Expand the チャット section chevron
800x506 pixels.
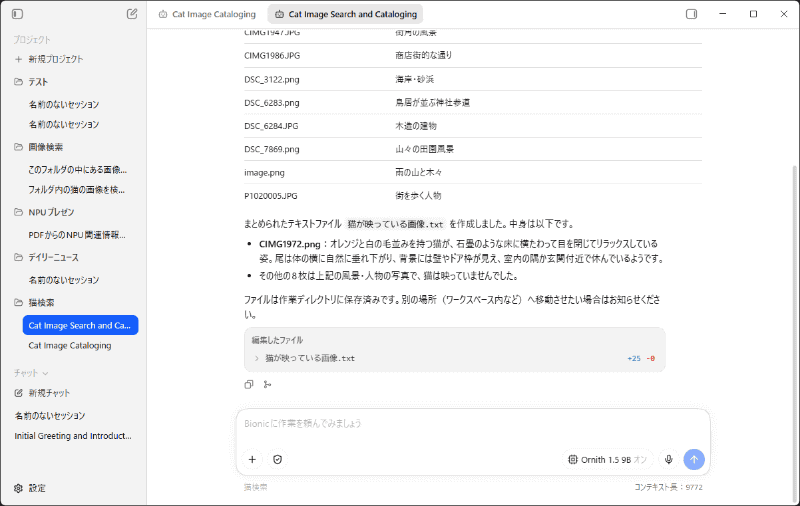pos(45,373)
